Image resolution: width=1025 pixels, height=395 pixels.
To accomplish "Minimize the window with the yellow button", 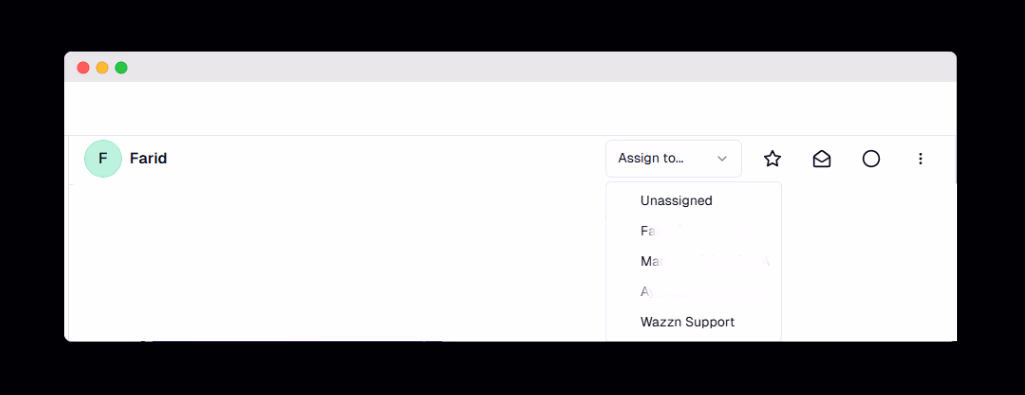I will tap(102, 67).
